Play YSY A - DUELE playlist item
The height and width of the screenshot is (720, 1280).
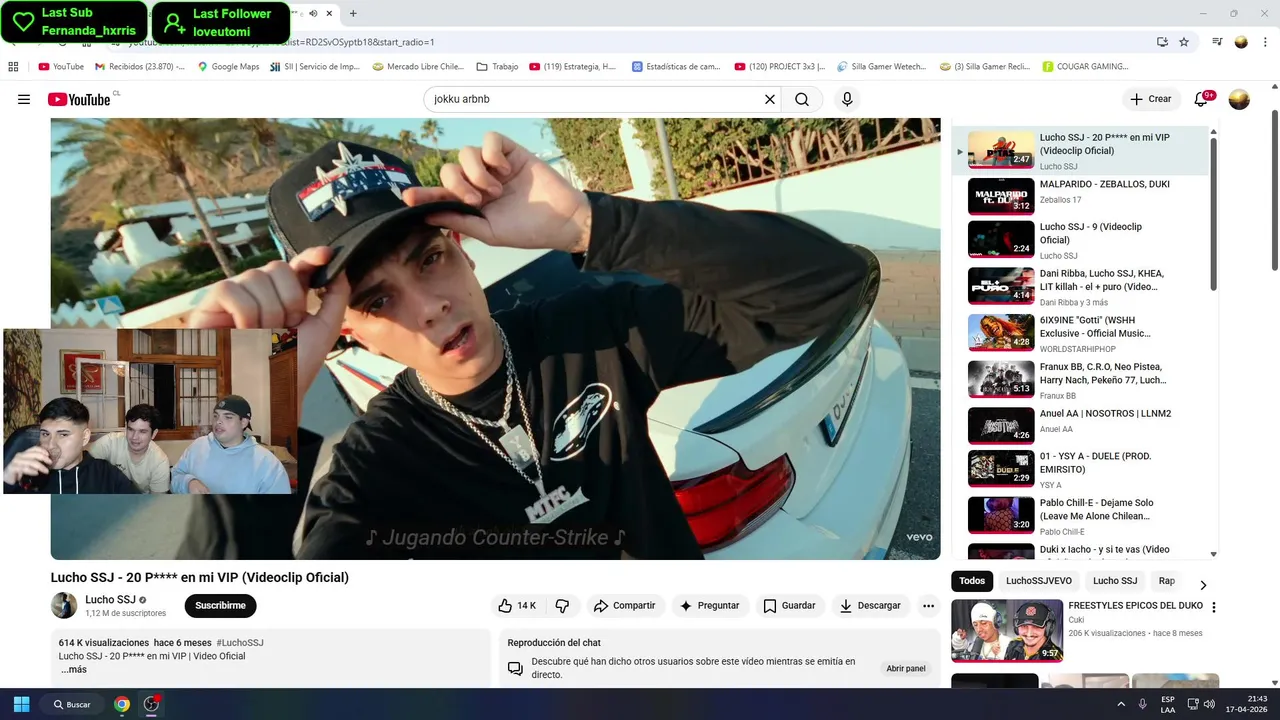(x=1079, y=469)
